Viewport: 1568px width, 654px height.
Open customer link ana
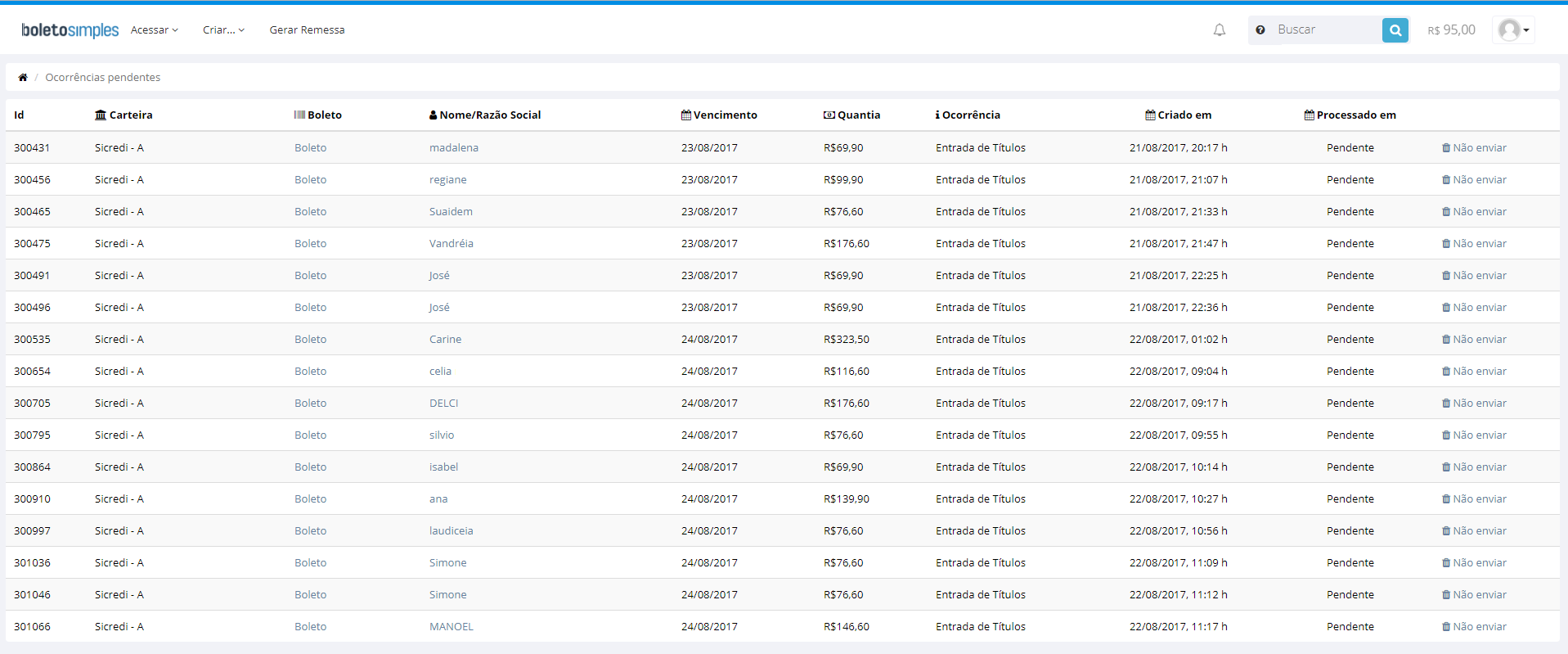click(438, 499)
